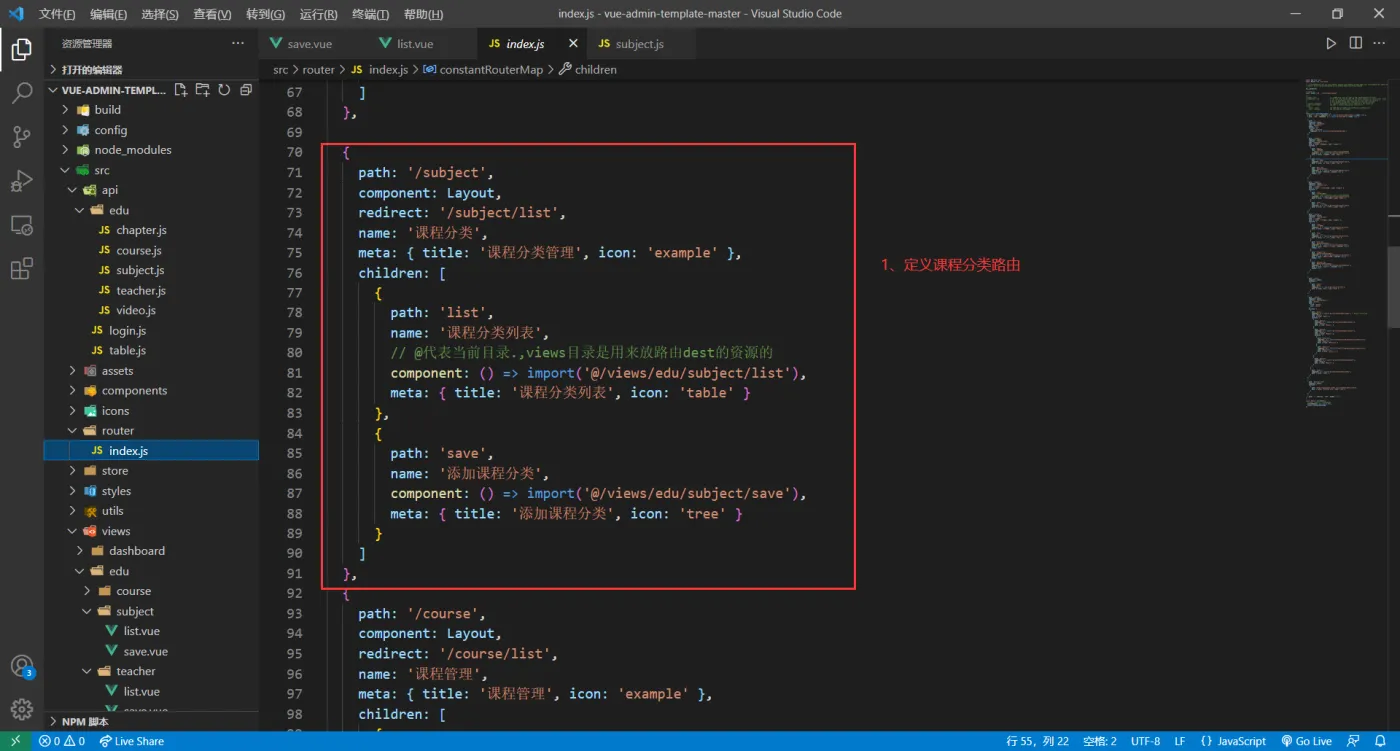Click Go Live in status bar
The image size is (1400, 751).
point(1306,741)
